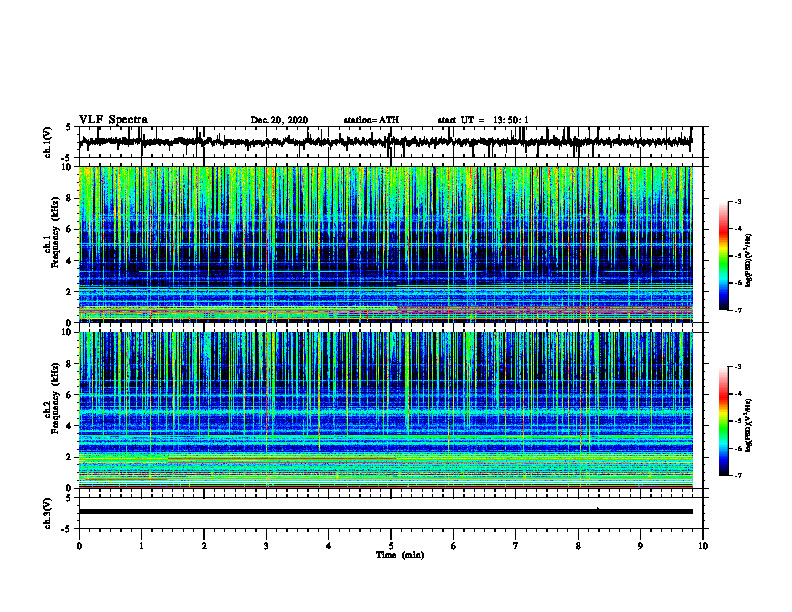Click the '4' kHz tick on ch.2 spectrogram
Screen dimensions: 792x612
pos(69,426)
